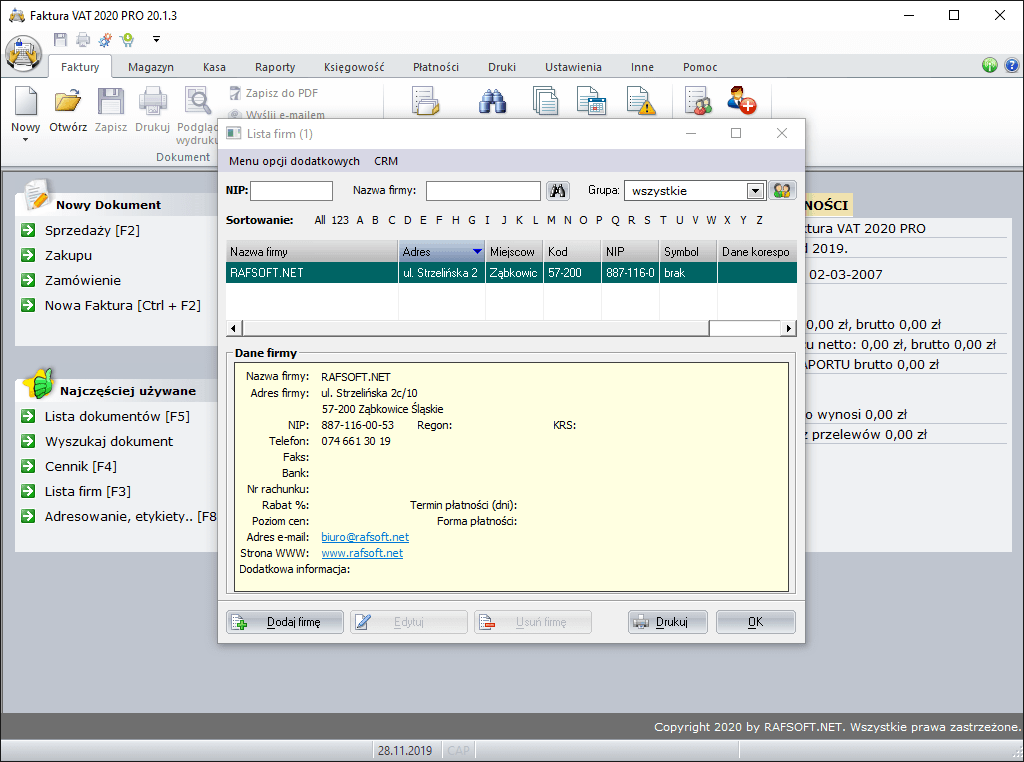Click the document with warning triangle icon

[x=641, y=102]
